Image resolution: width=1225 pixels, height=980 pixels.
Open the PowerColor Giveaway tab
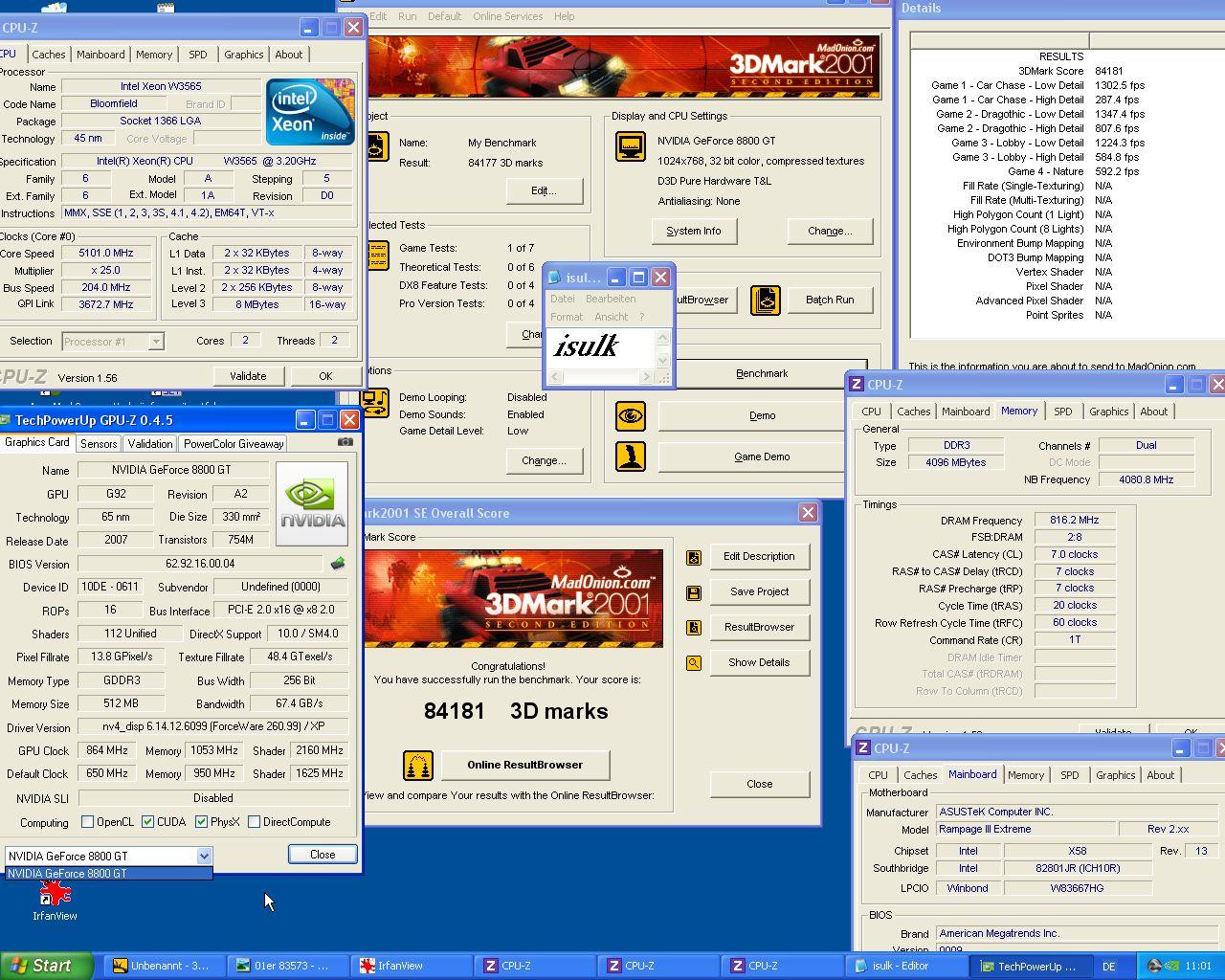(234, 444)
